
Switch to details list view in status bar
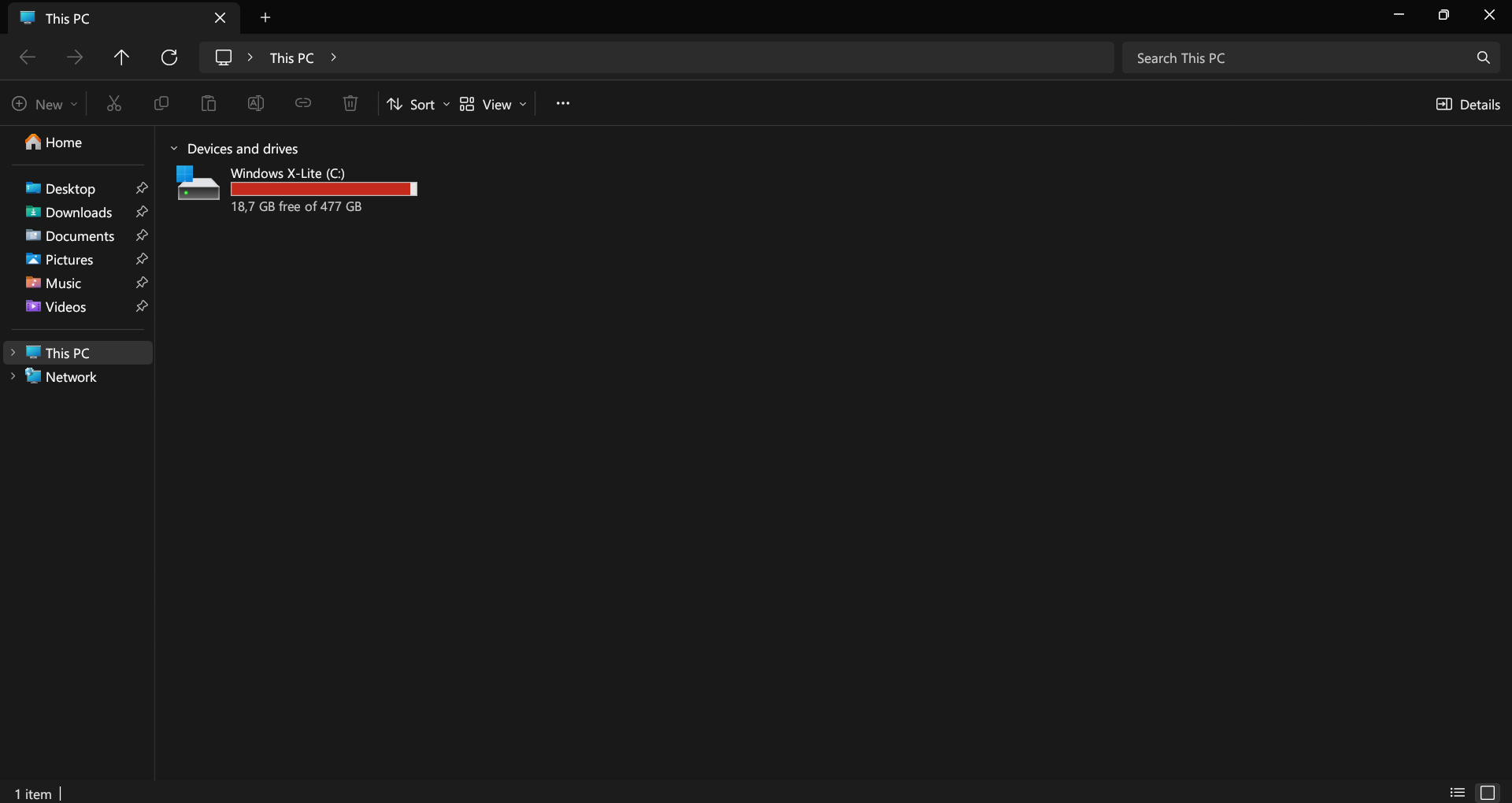pos(1458,793)
